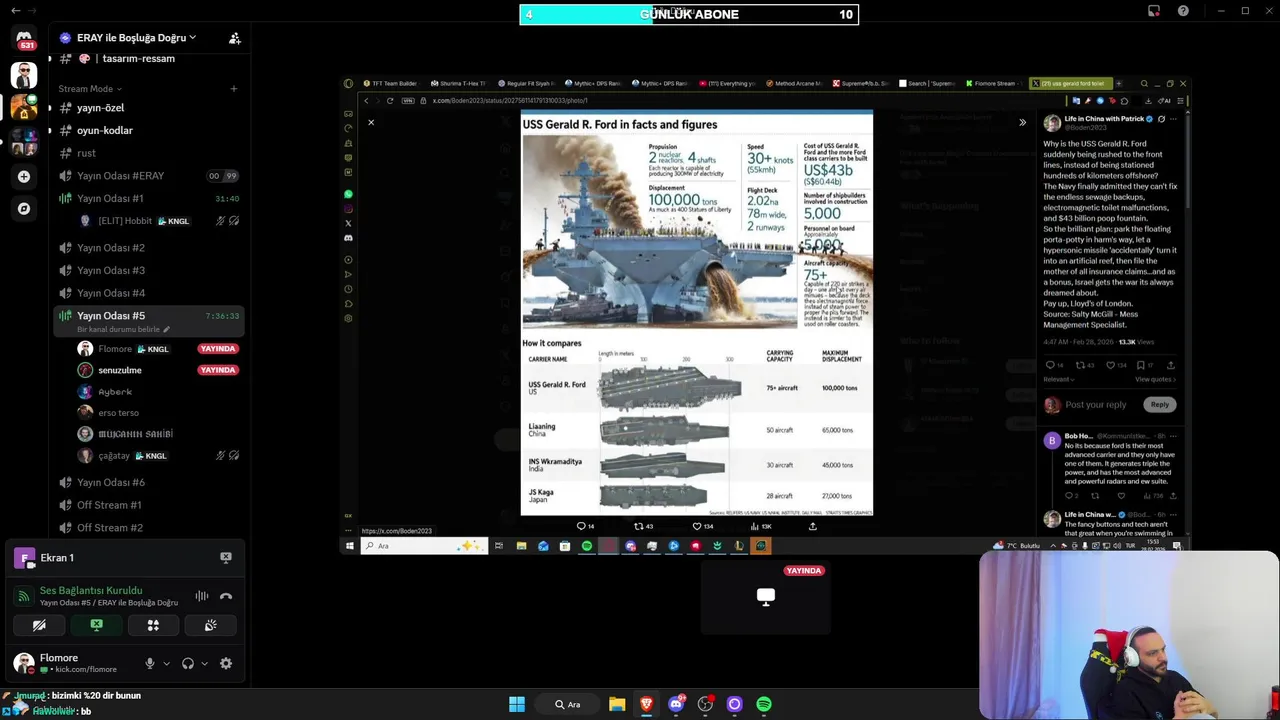Click the YAYINDA badge next to Flomore
This screenshot has height=720, width=1280.
[217, 349]
